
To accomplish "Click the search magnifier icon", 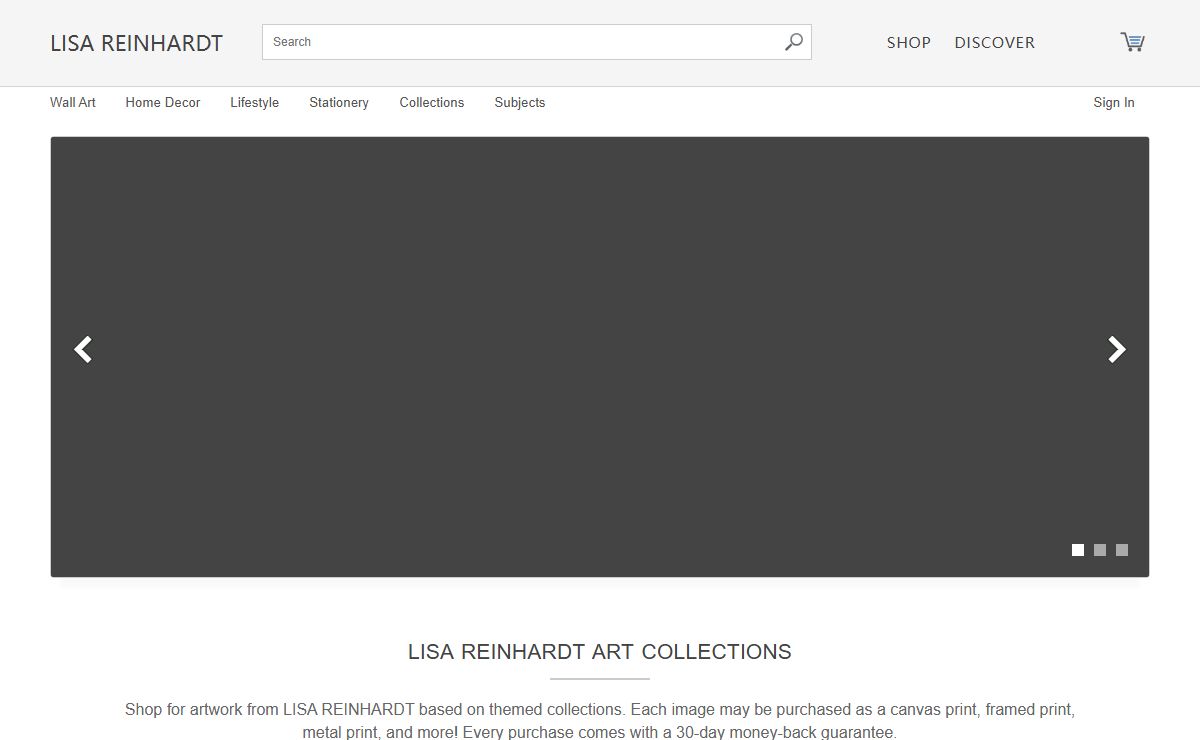I will point(794,42).
